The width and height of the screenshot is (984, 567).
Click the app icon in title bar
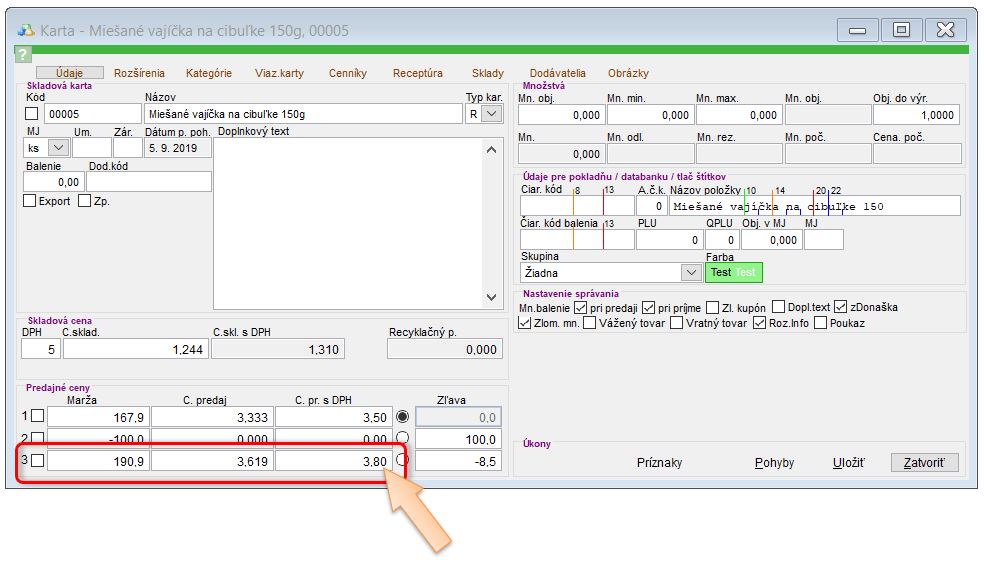point(26,30)
